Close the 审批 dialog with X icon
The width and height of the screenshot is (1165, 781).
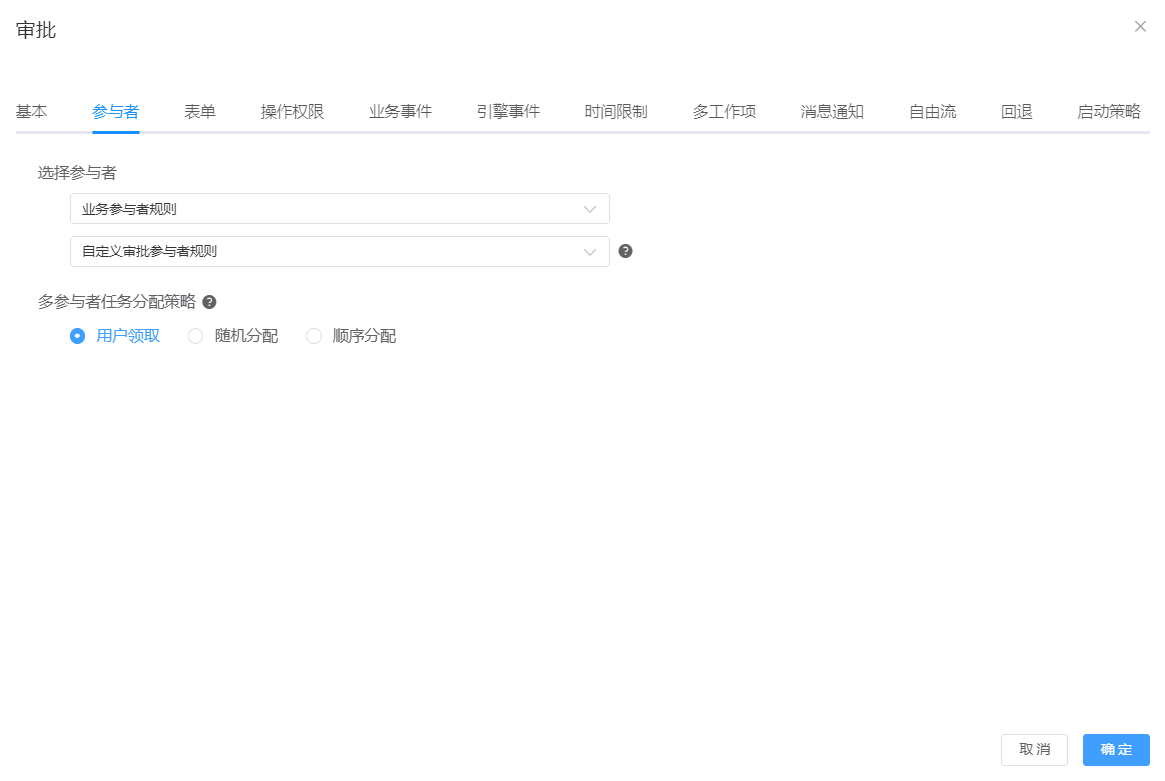(1140, 27)
